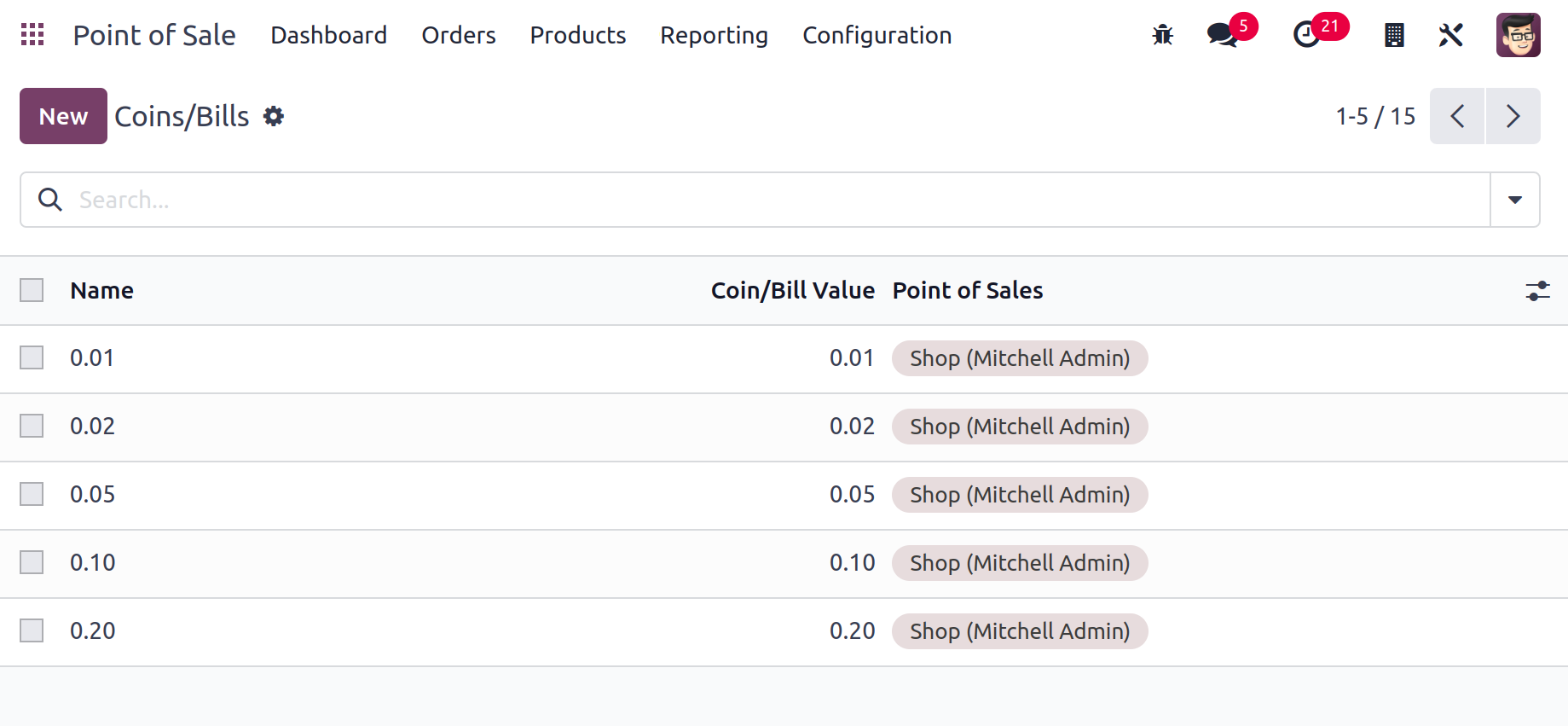Viewport: 1568px width, 726px height.
Task: Click the New button
Action: point(63,116)
